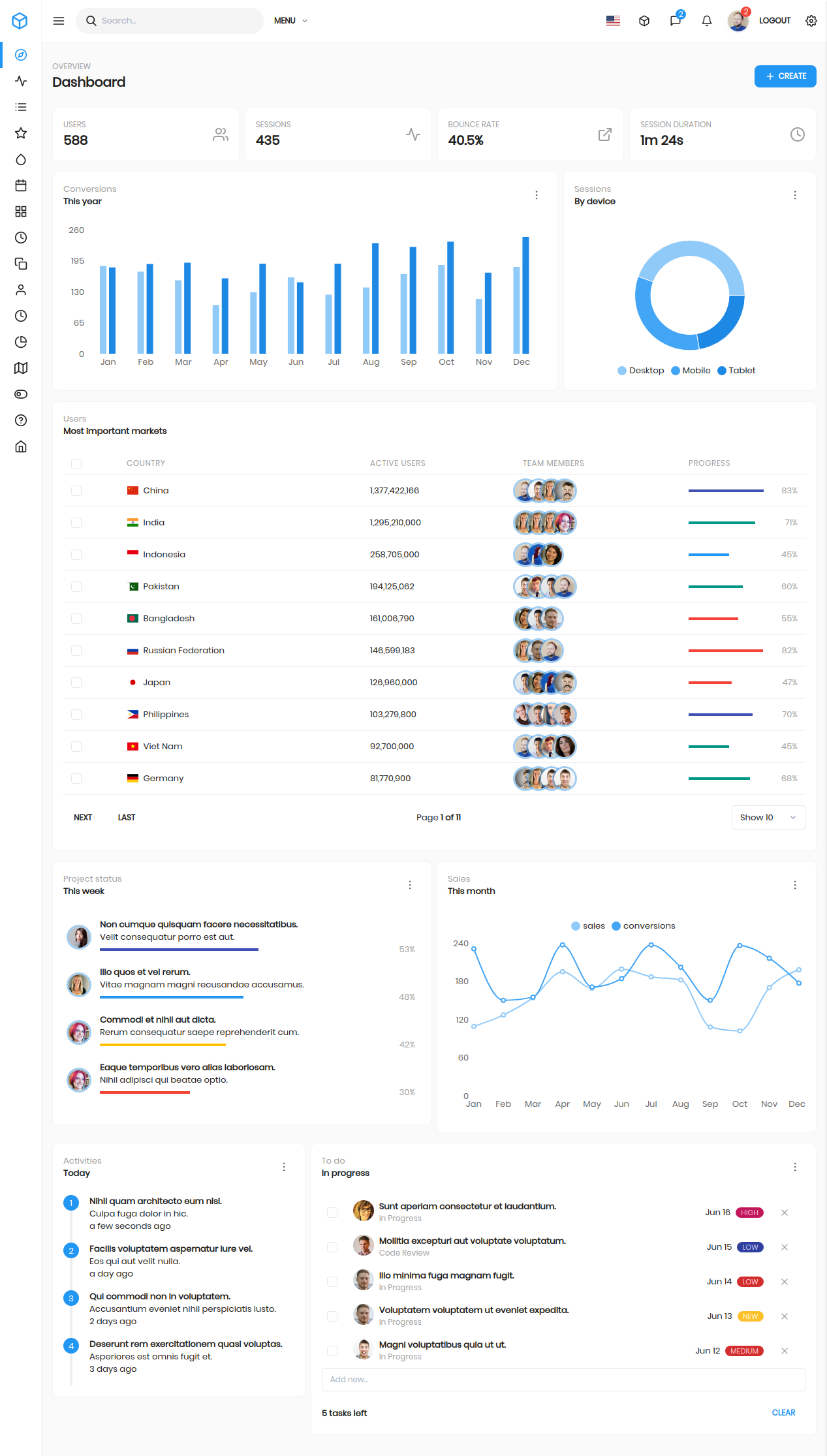Open the copy documents sidebar icon
This screenshot has width=827, height=1456.
pyautogui.click(x=21, y=264)
